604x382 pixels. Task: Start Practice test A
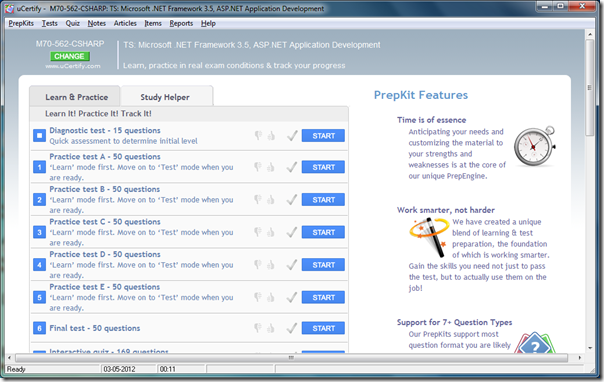[323, 167]
